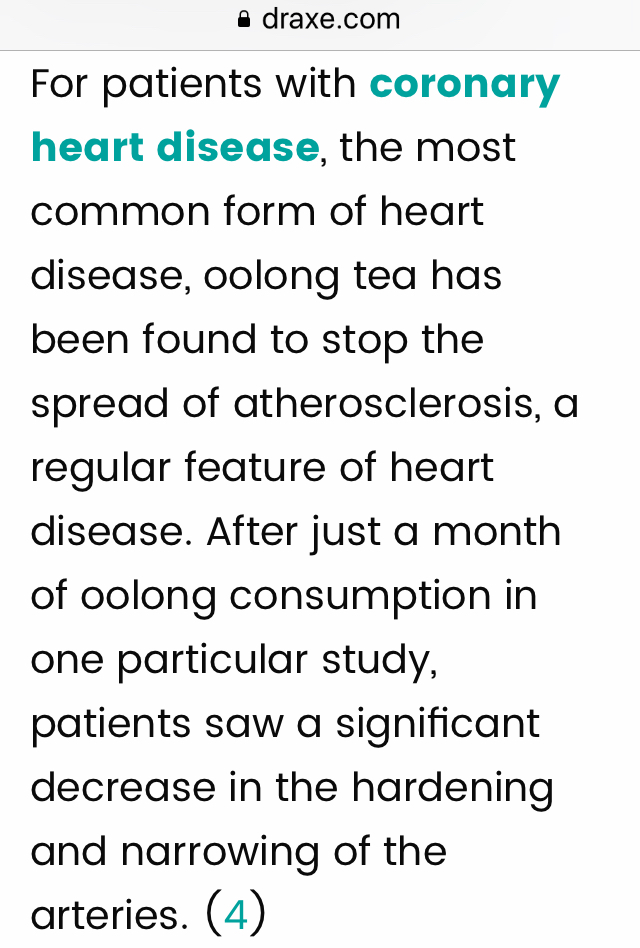
Task: Open citation number 4 reference
Action: [x=236, y=915]
